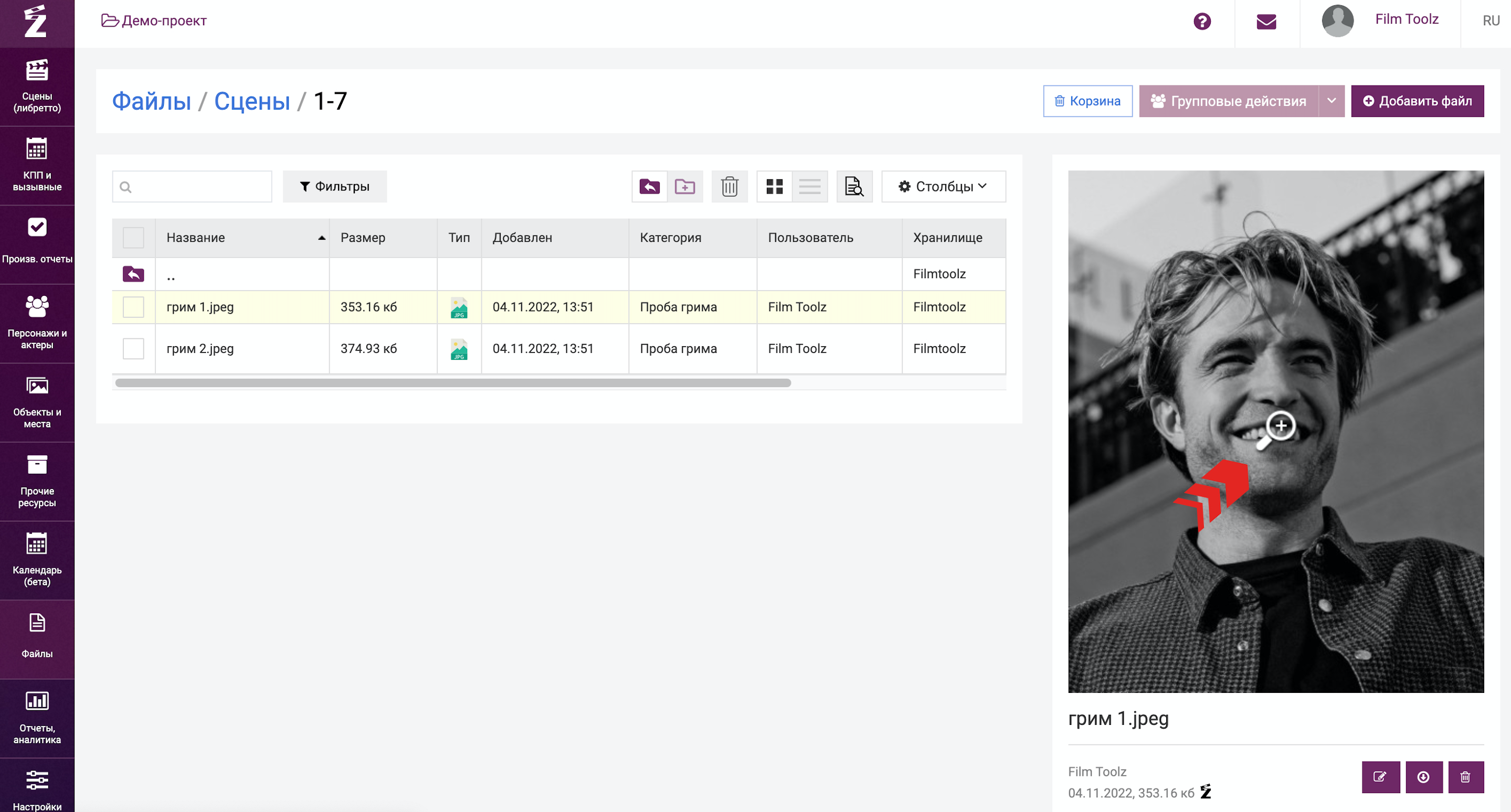The height and width of the screenshot is (812, 1511).
Task: Click the table horizontal scrollbar
Action: coord(453,383)
